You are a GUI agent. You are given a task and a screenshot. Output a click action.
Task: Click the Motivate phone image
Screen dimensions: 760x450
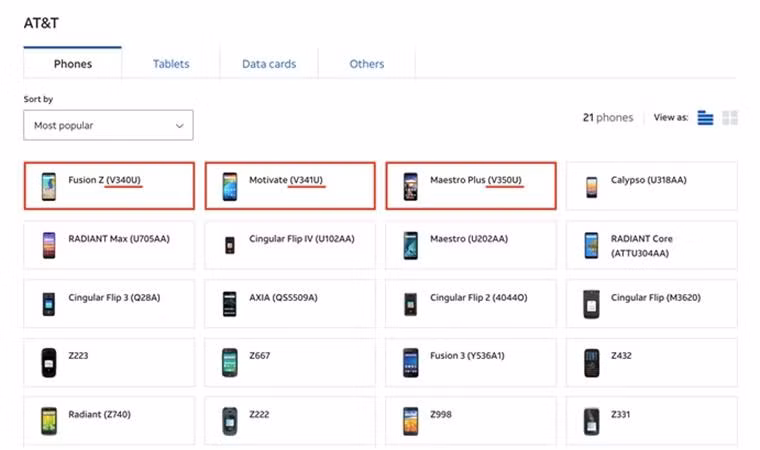[229, 186]
